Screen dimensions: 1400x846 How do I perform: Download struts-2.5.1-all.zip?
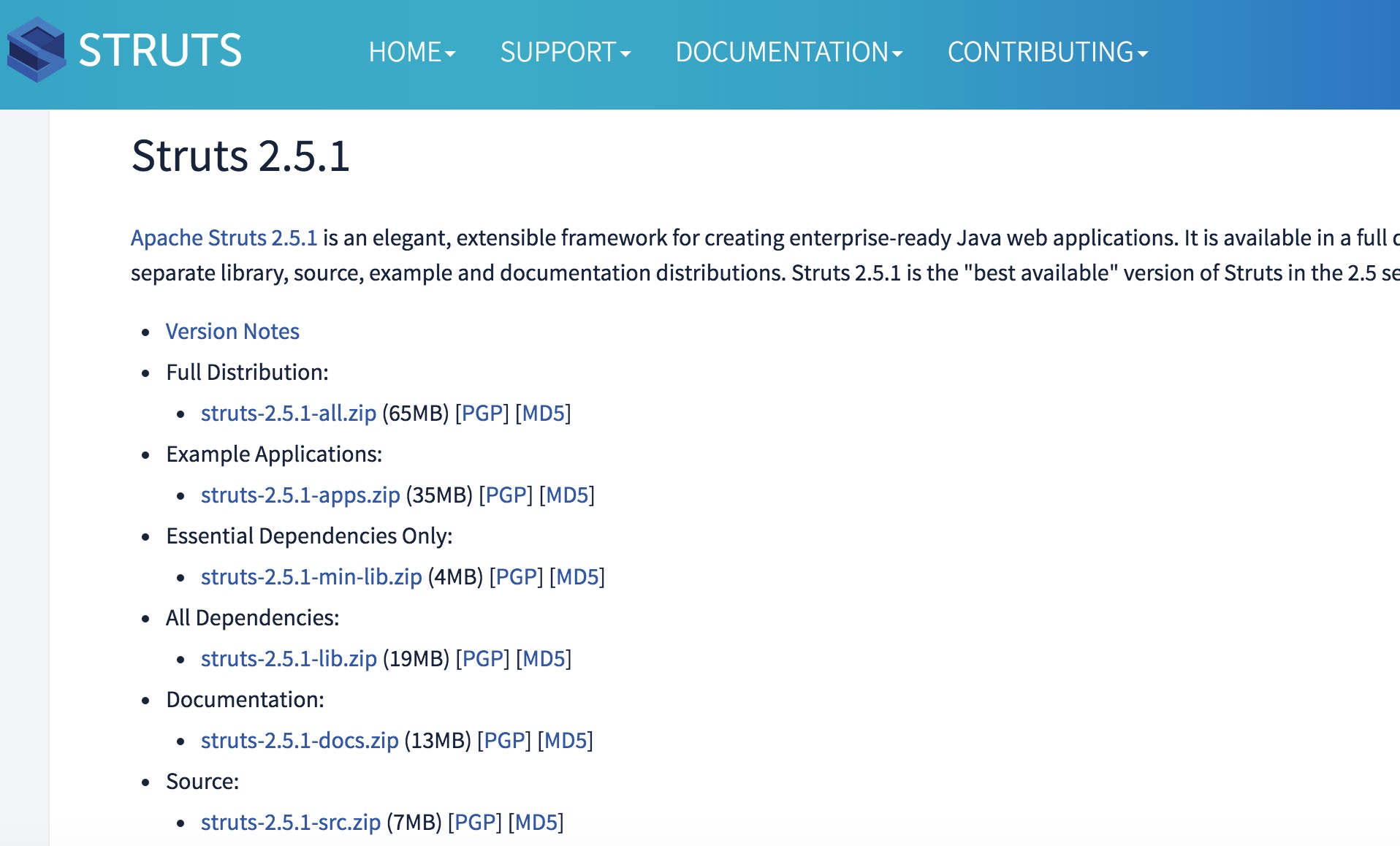point(289,413)
